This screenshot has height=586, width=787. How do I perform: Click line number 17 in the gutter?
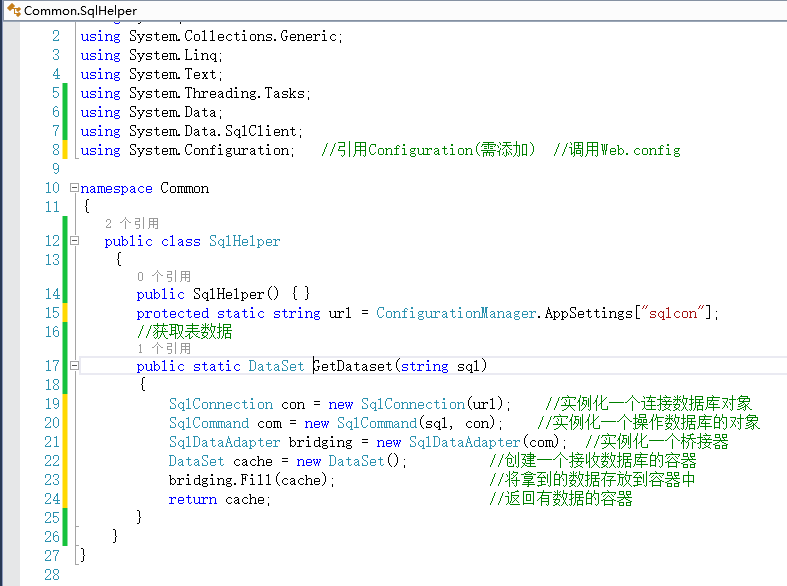click(x=52, y=366)
